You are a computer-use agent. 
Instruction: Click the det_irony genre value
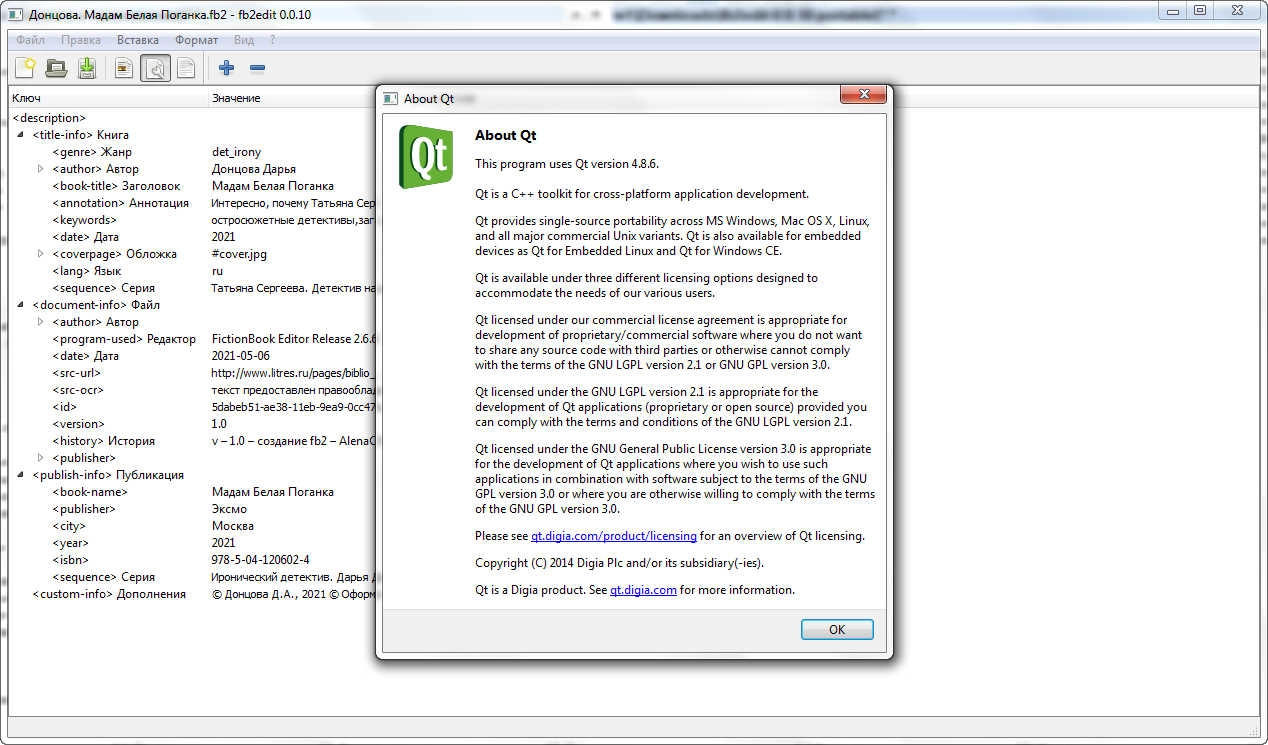click(236, 151)
